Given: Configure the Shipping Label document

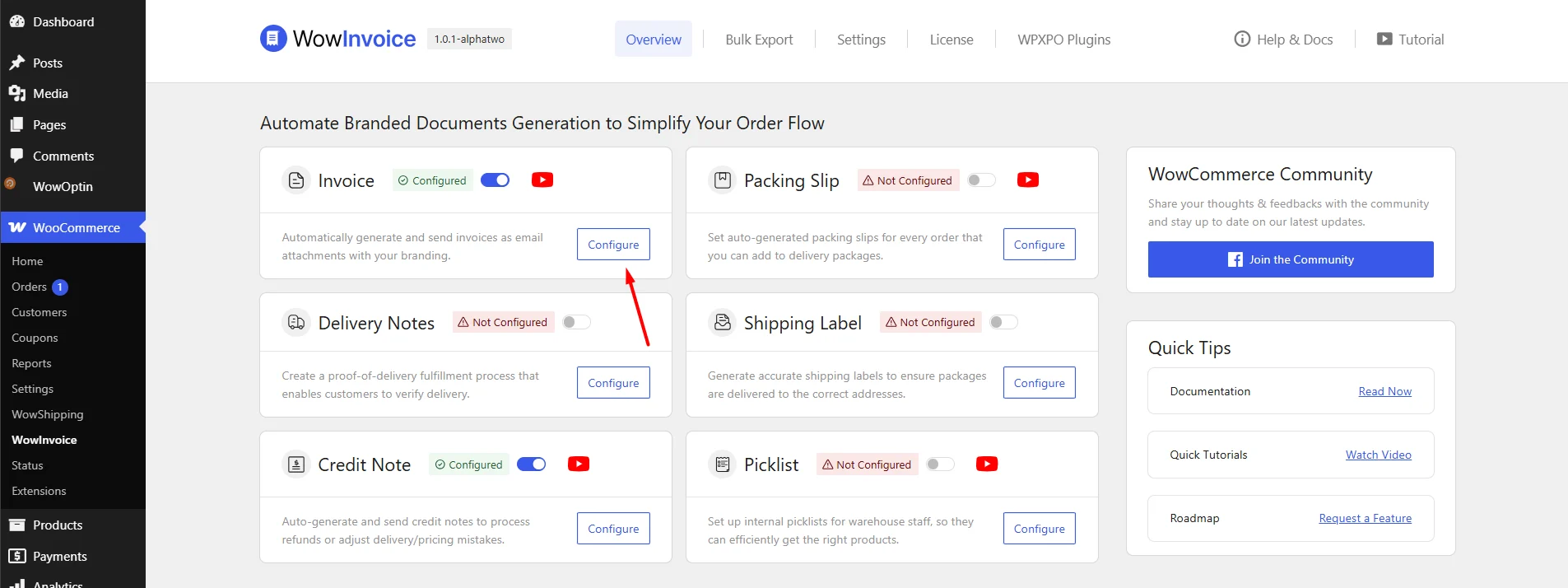Looking at the screenshot, I should click(1039, 383).
